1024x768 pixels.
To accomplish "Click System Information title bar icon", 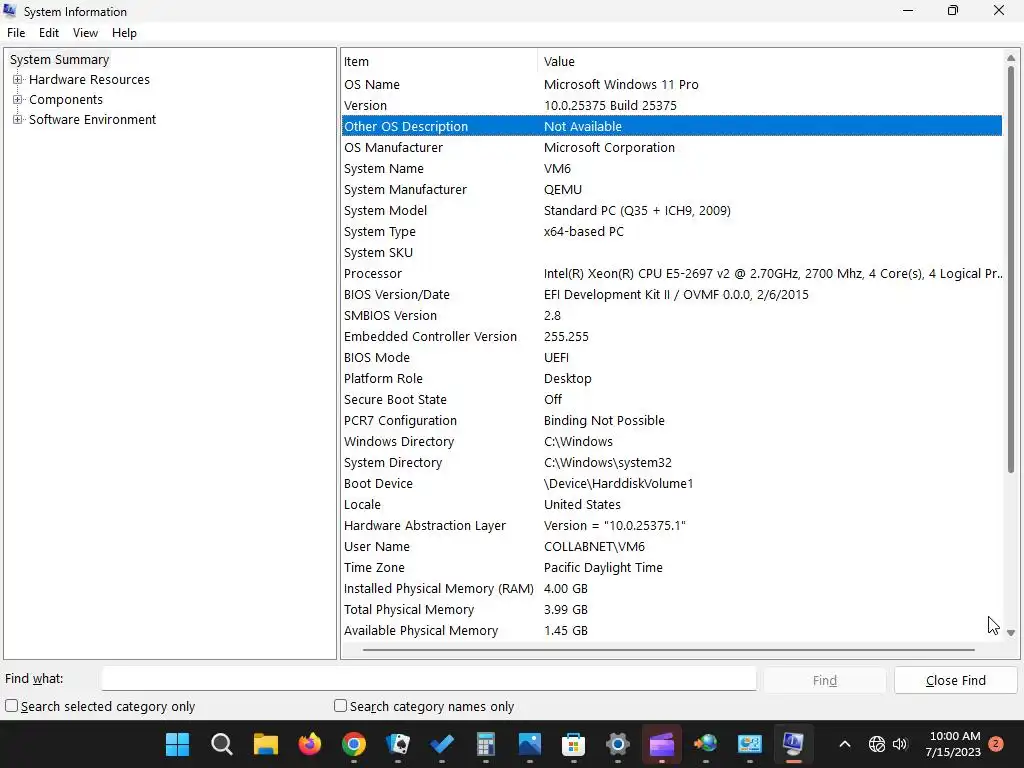I will click(10, 11).
